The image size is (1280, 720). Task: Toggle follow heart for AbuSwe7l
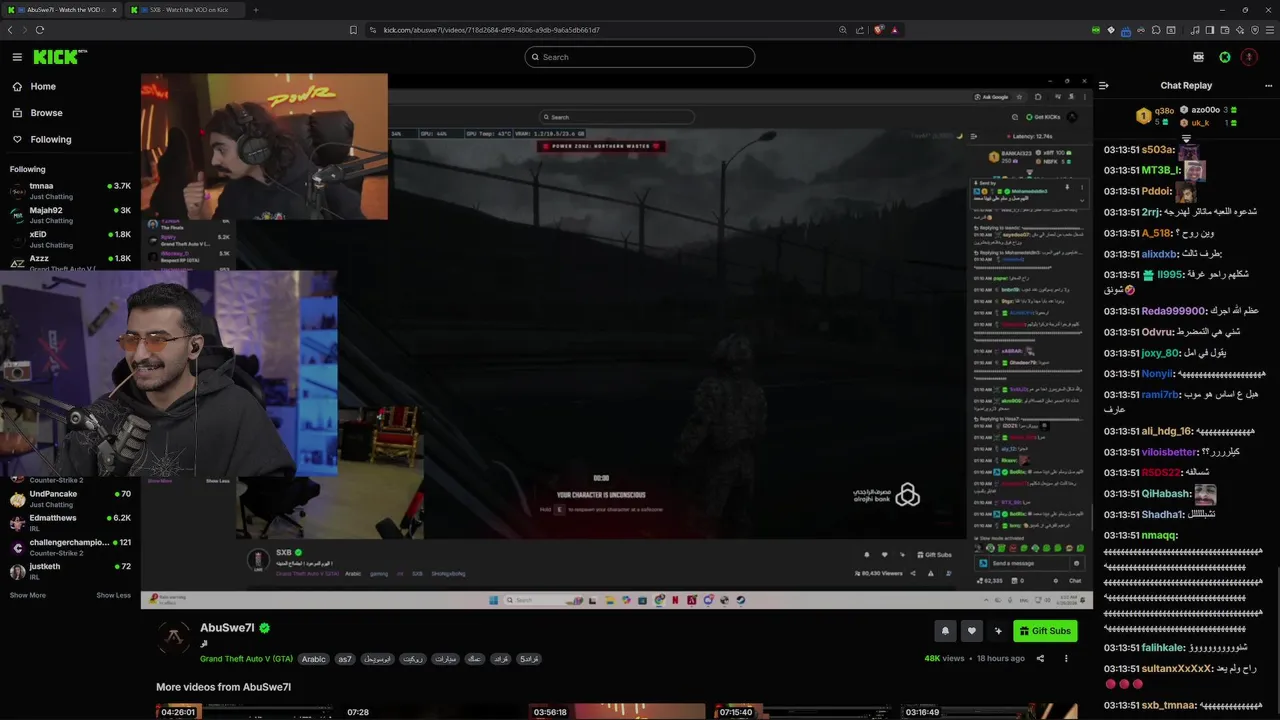(971, 631)
